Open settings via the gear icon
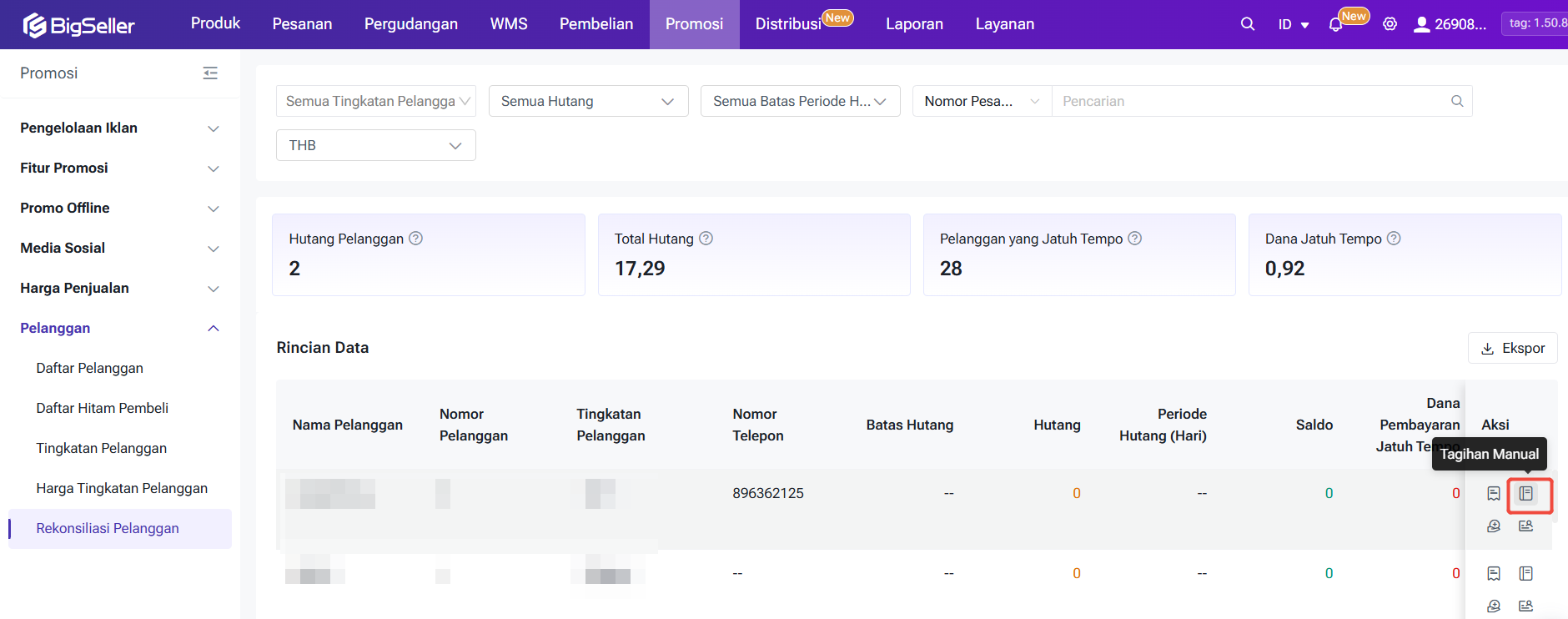The width and height of the screenshot is (1568, 619). (1390, 24)
